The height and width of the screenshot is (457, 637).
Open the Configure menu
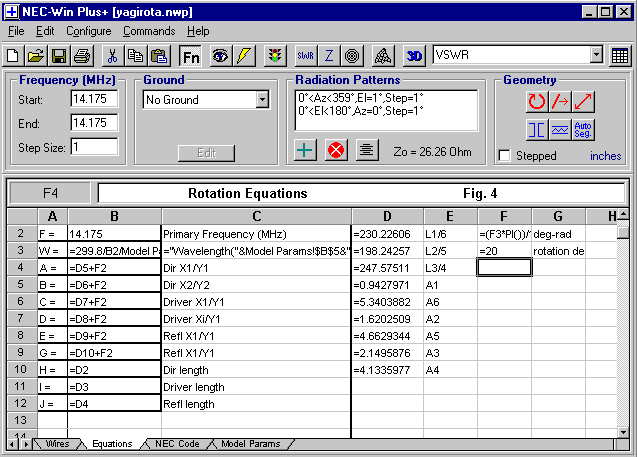click(89, 31)
